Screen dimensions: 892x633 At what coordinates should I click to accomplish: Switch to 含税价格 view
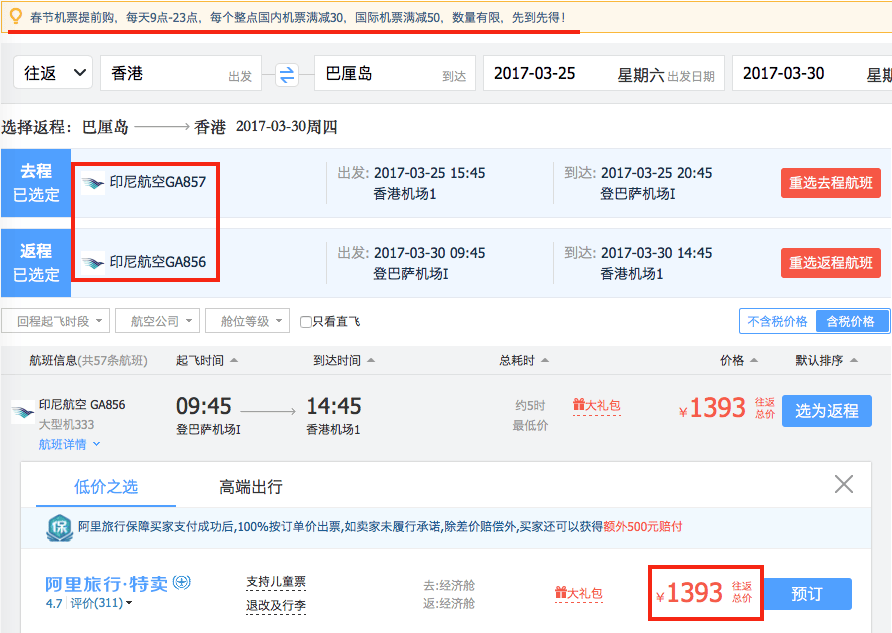click(x=851, y=321)
